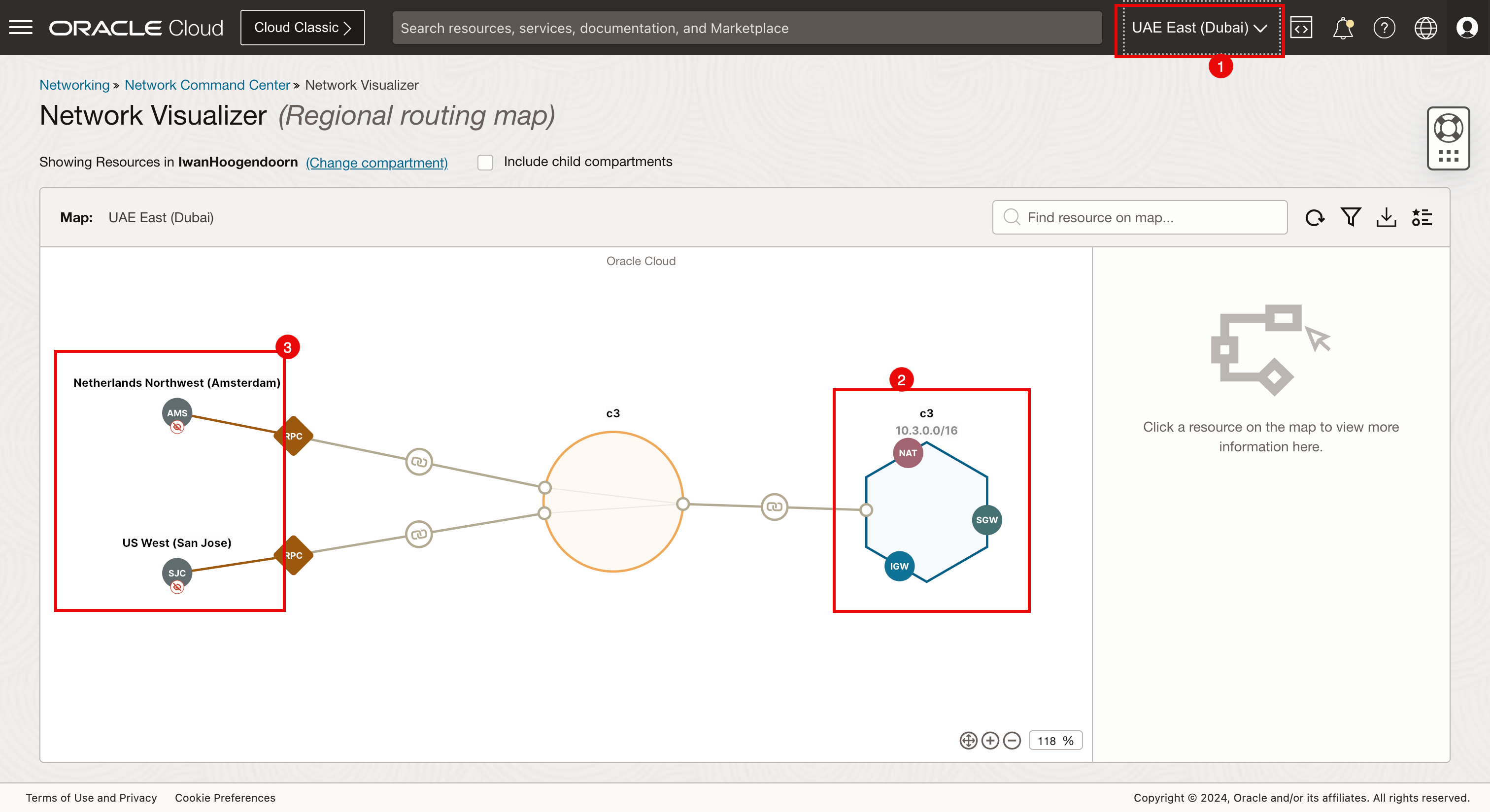Open the language globe menu

[x=1425, y=28]
